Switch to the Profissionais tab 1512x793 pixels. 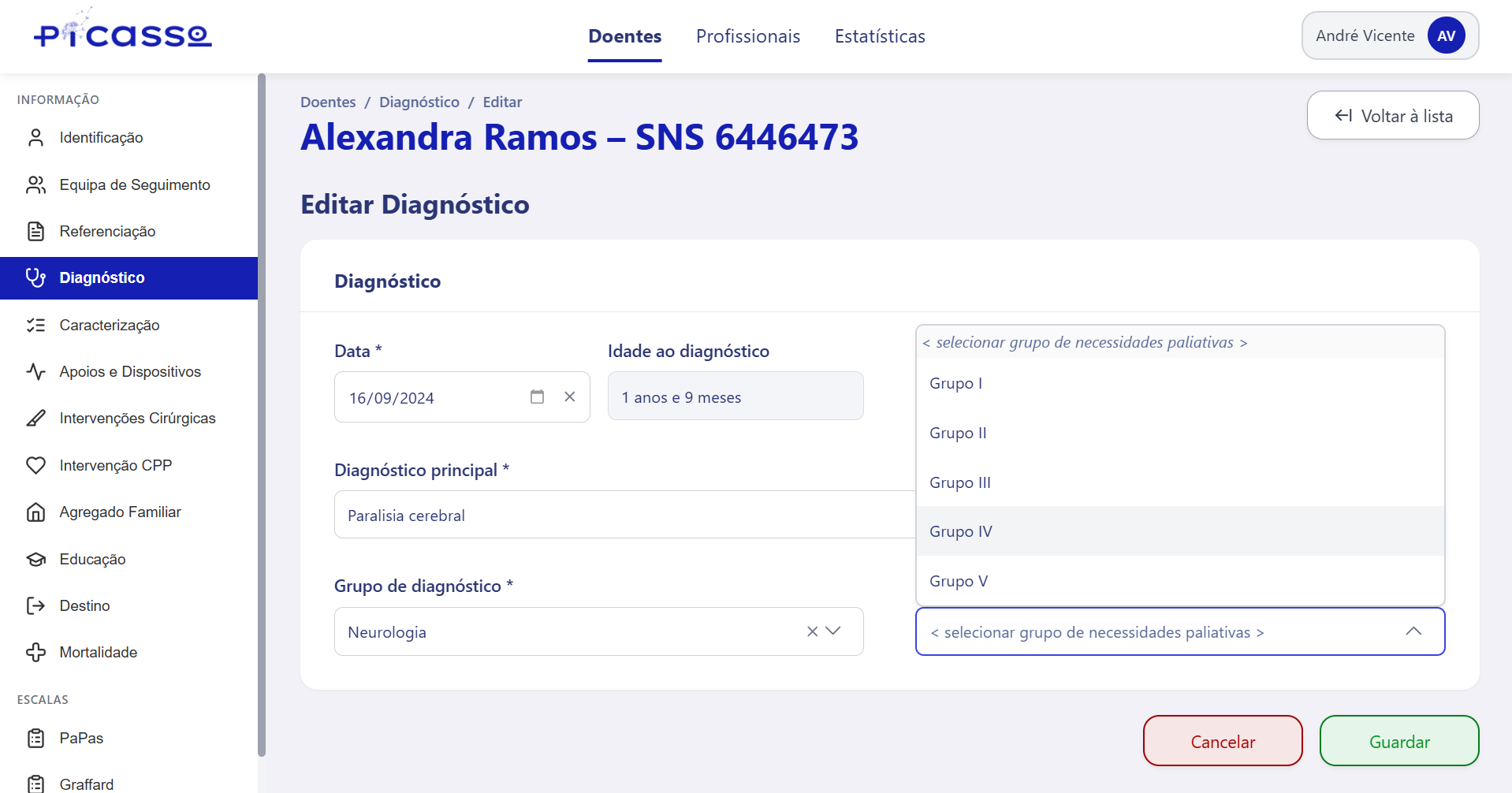747,36
